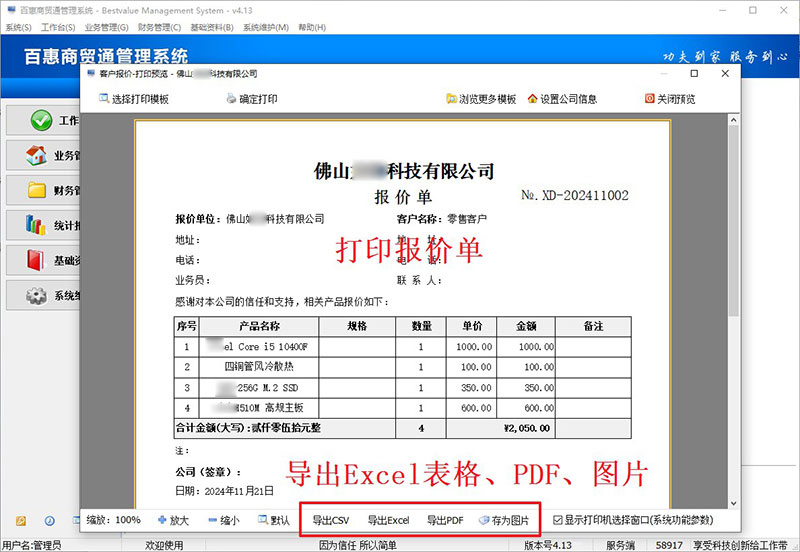Click 版本号4.13 in status bar

click(548, 545)
